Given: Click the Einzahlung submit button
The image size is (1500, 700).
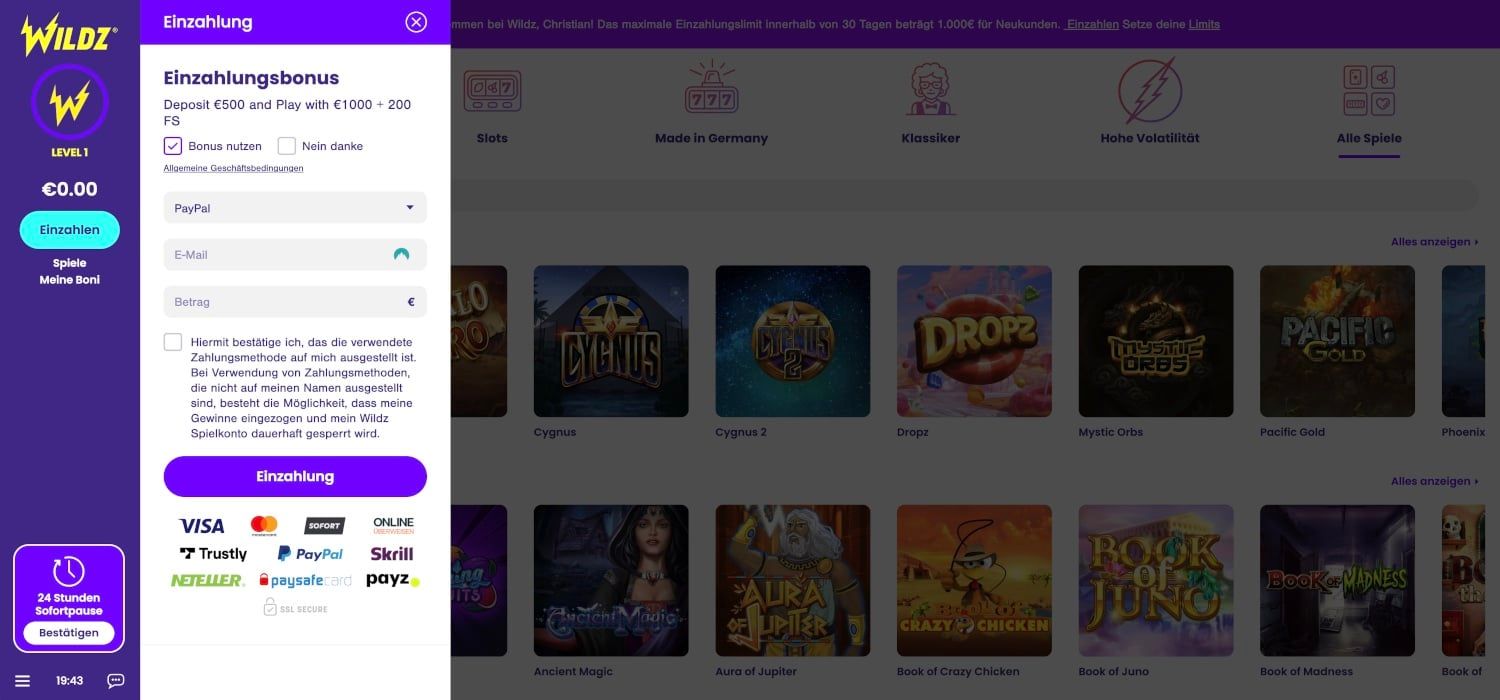Looking at the screenshot, I should coord(294,476).
